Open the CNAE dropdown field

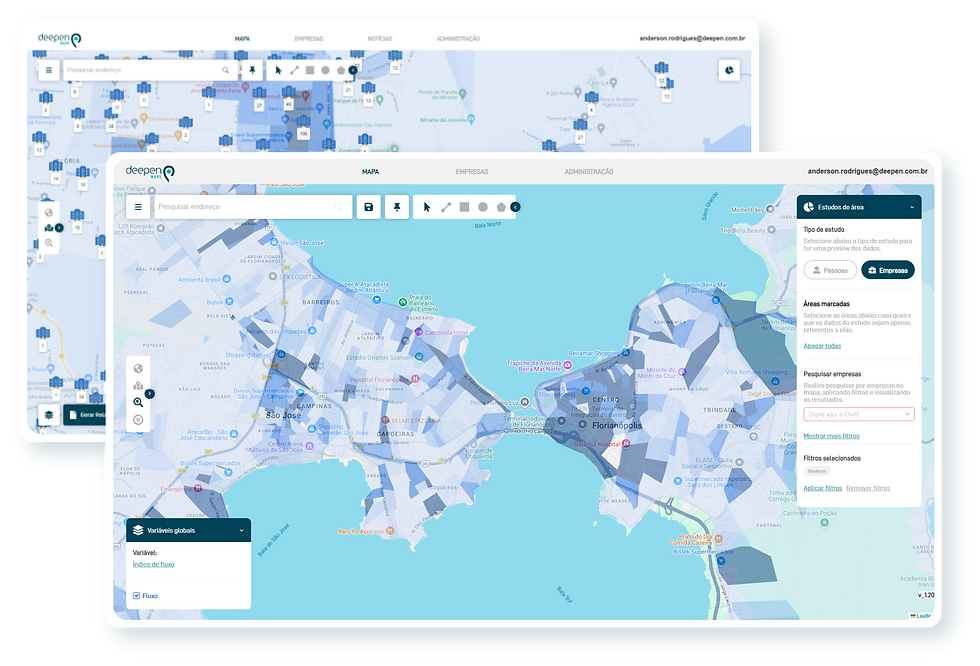[x=859, y=414]
